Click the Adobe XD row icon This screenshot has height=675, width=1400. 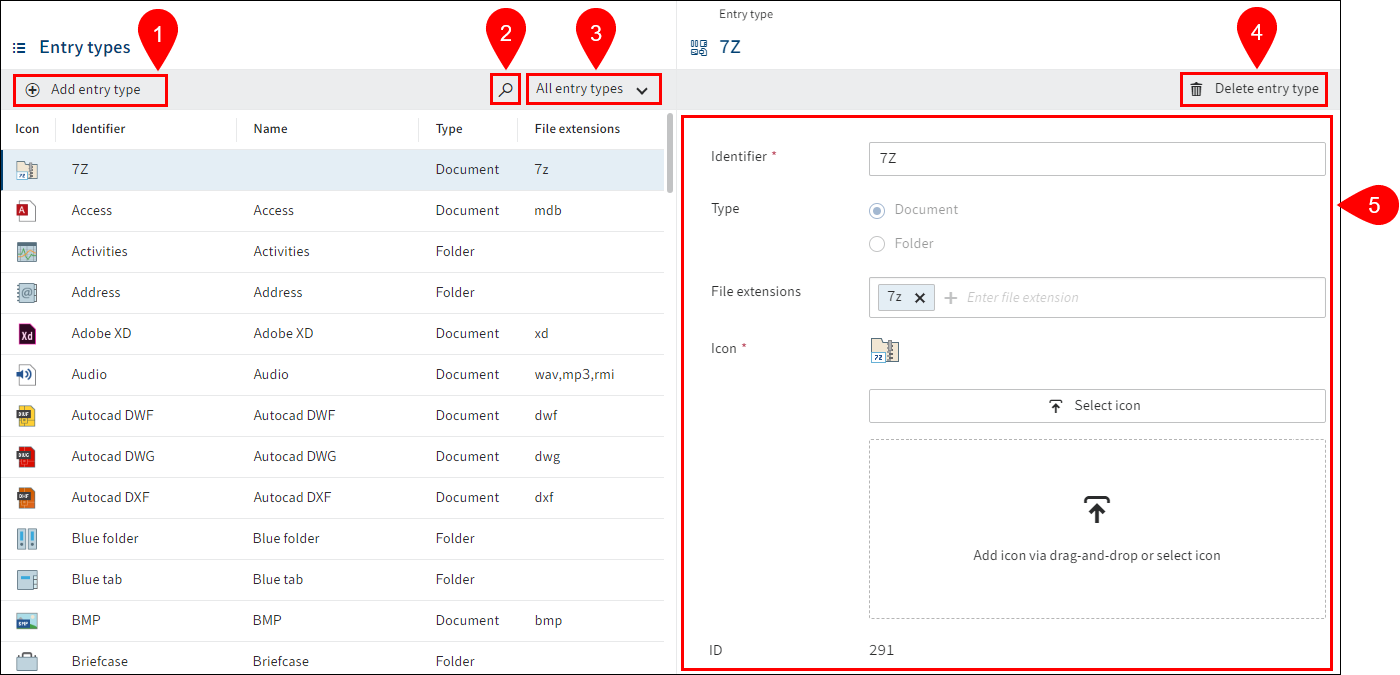[x=27, y=334]
